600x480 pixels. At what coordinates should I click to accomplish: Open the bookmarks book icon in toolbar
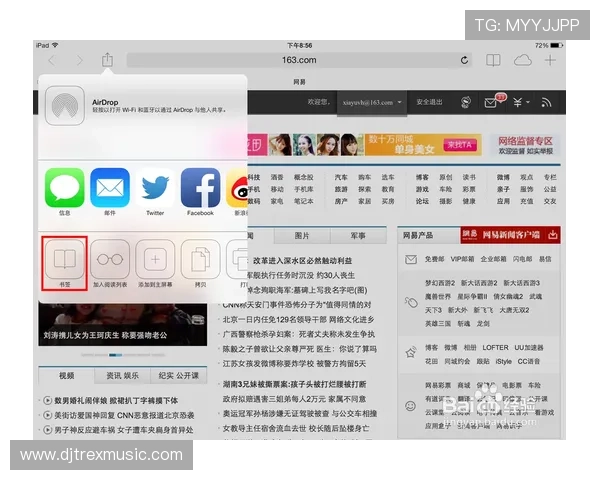click(x=493, y=60)
